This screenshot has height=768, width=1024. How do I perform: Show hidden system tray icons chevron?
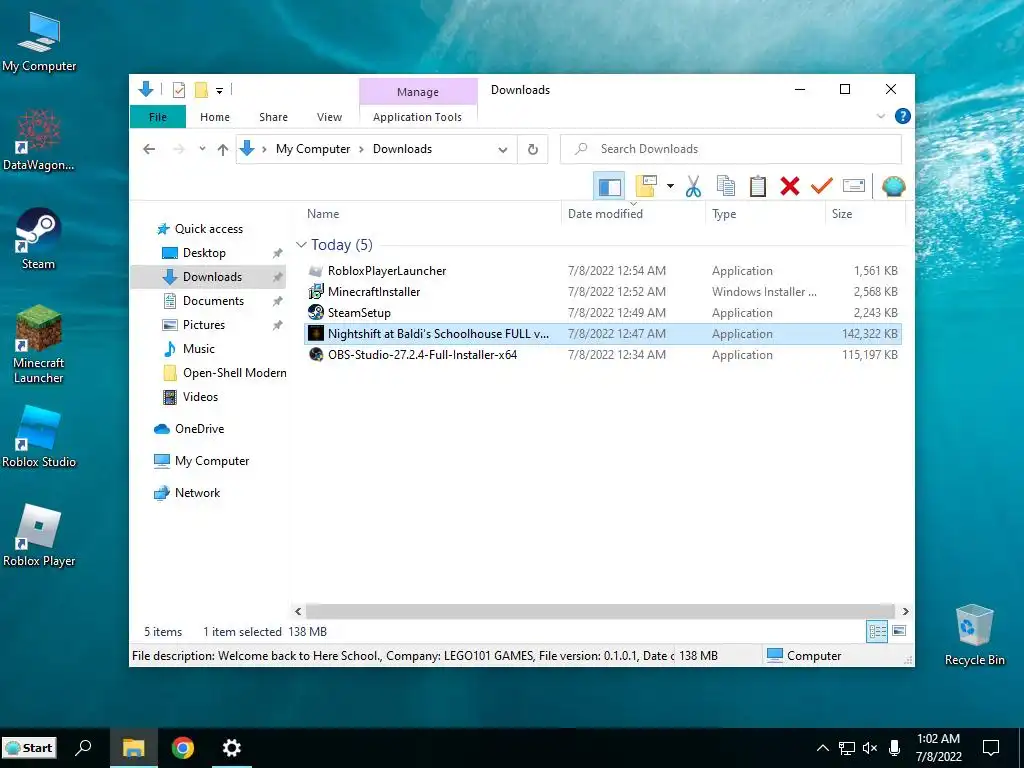point(823,748)
